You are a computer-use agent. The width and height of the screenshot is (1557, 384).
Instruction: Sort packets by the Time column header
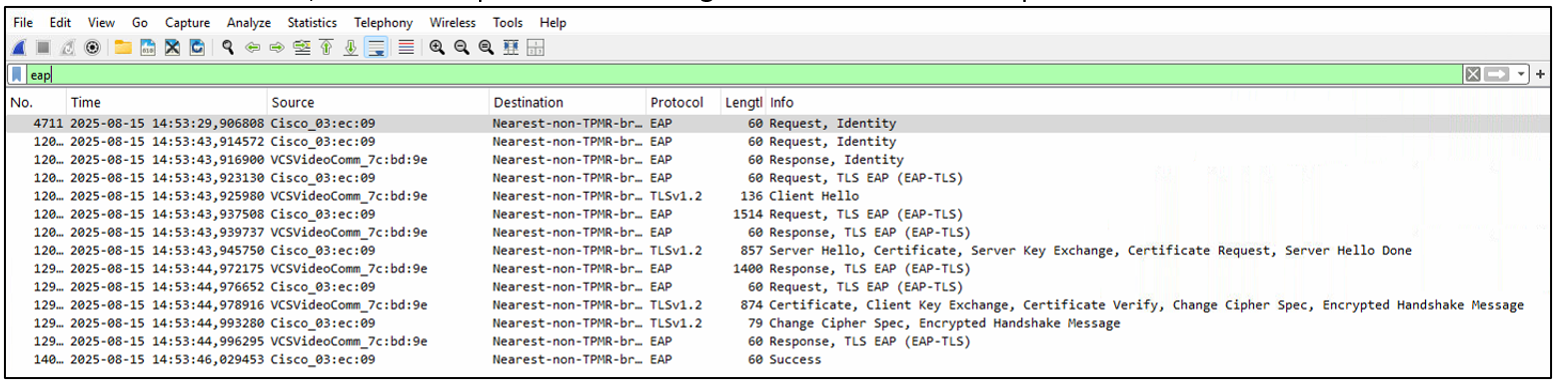coord(86,103)
